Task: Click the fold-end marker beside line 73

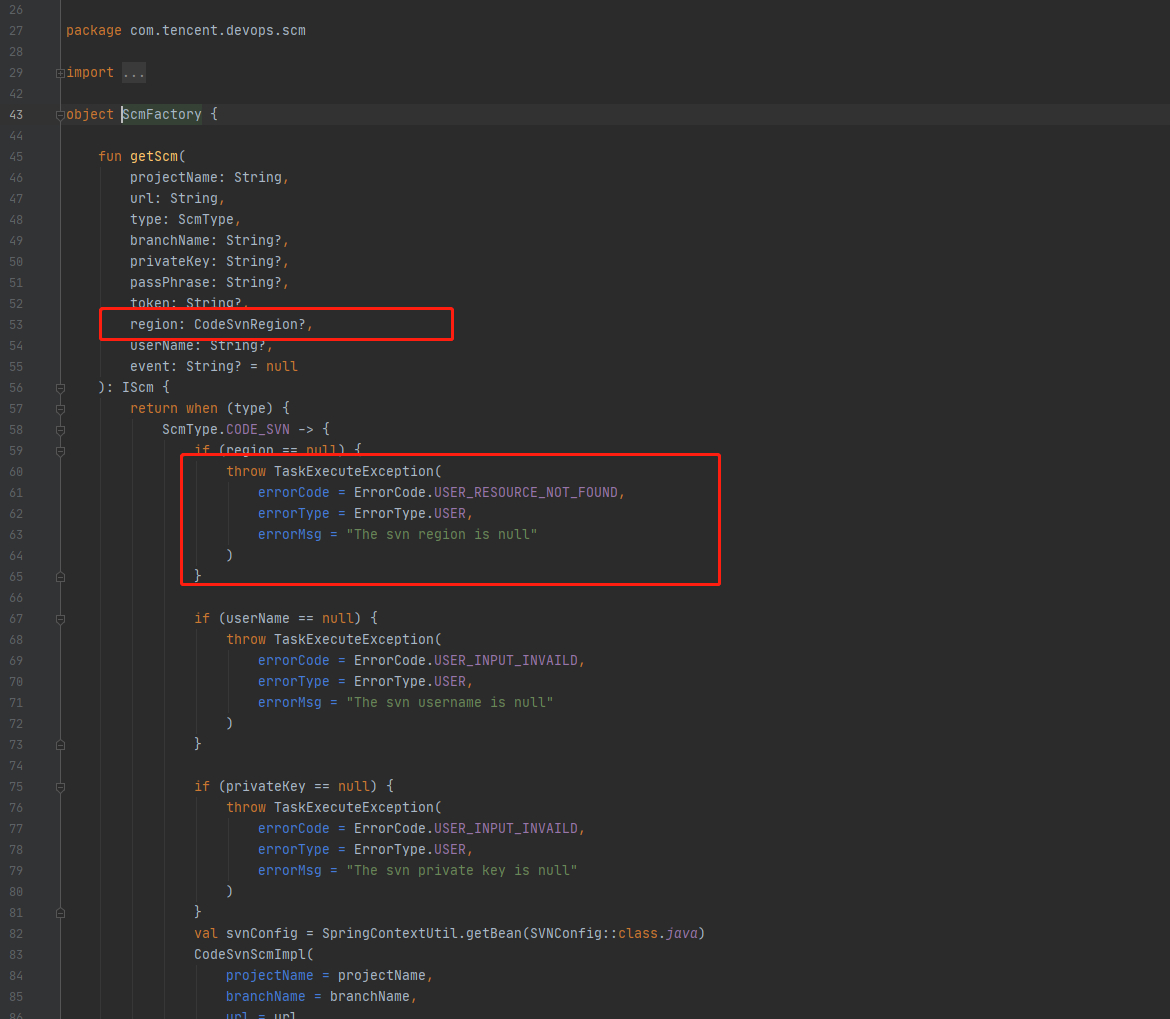Action: click(60, 744)
